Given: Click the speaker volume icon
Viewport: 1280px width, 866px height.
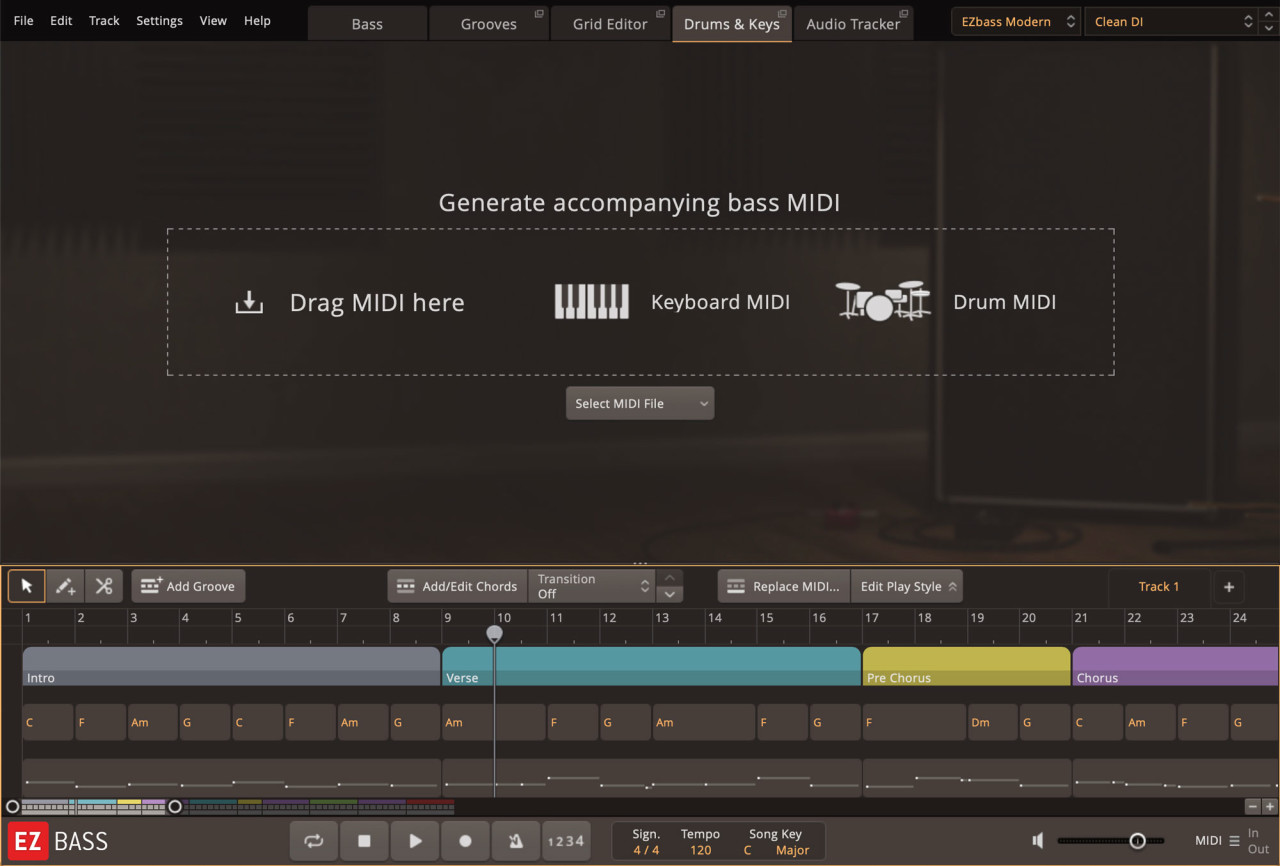Looking at the screenshot, I should (1038, 841).
